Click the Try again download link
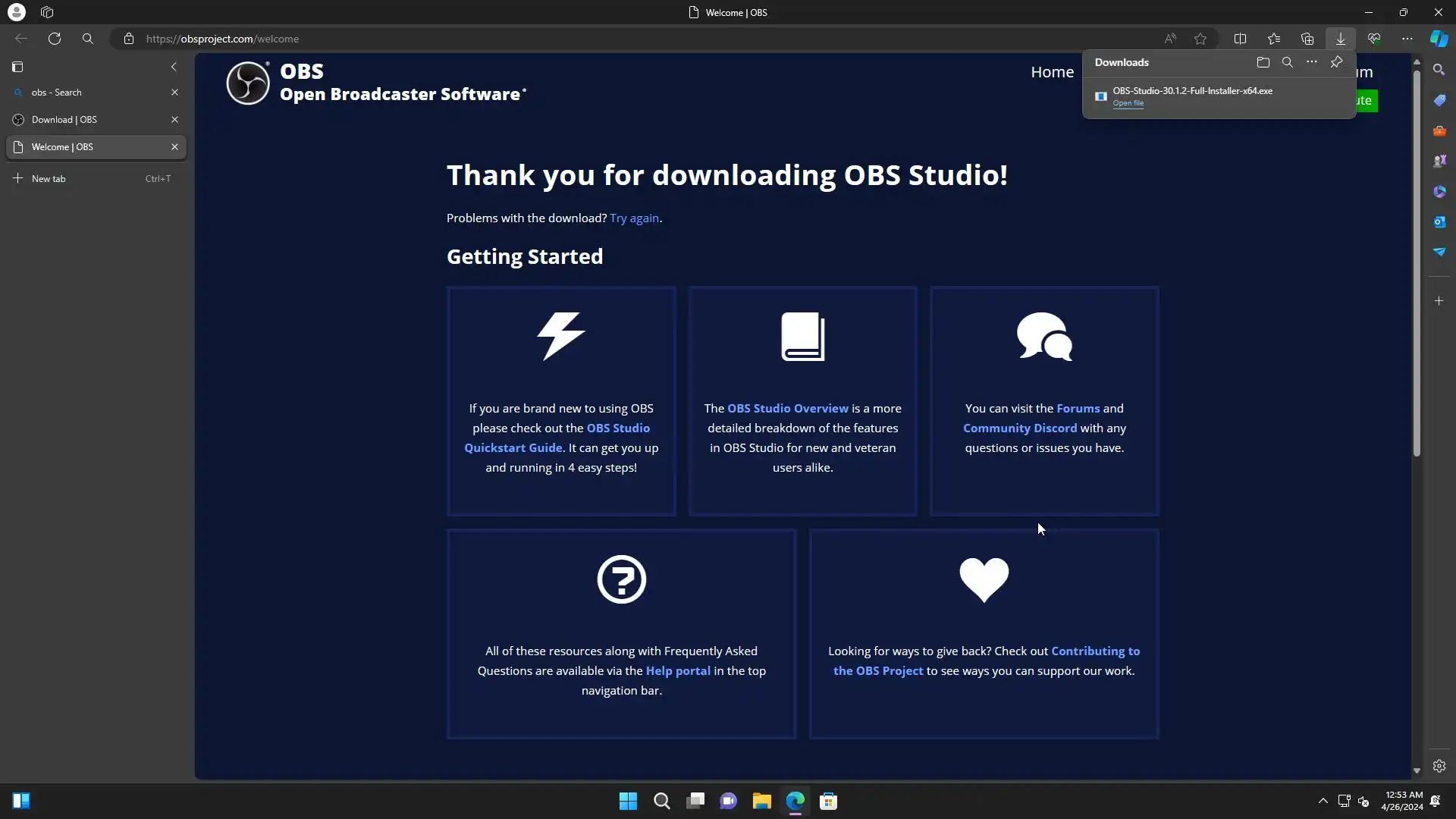This screenshot has height=819, width=1456. [x=634, y=218]
